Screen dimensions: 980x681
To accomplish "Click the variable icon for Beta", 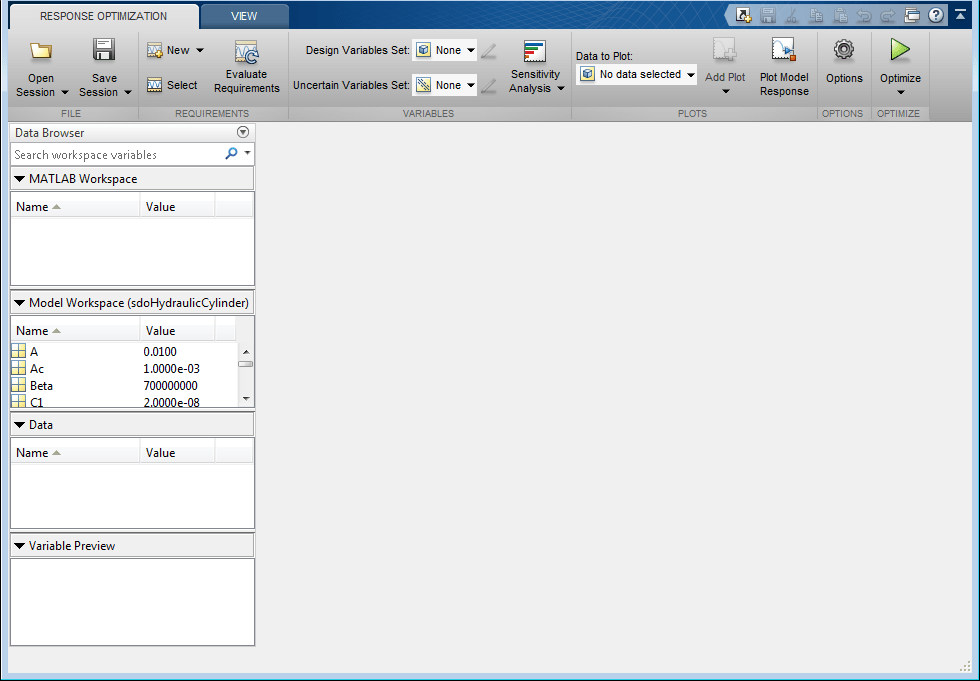I will [x=19, y=385].
